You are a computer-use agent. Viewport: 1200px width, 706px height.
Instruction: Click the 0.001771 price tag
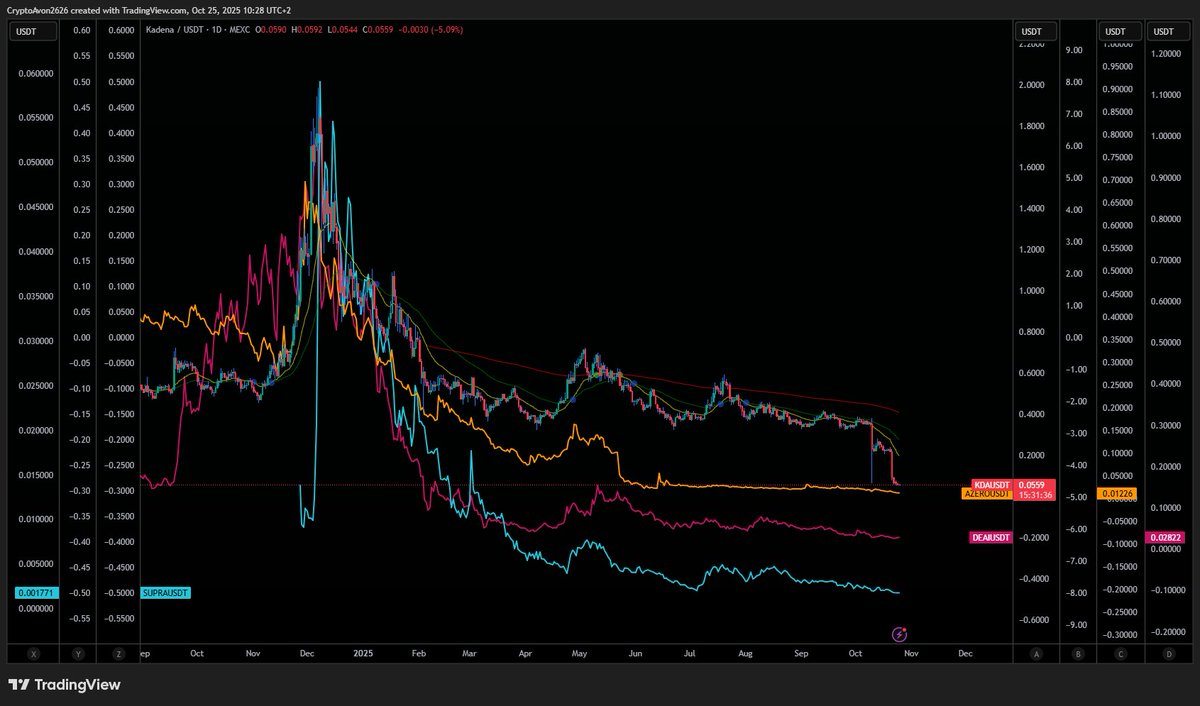[x=37, y=593]
